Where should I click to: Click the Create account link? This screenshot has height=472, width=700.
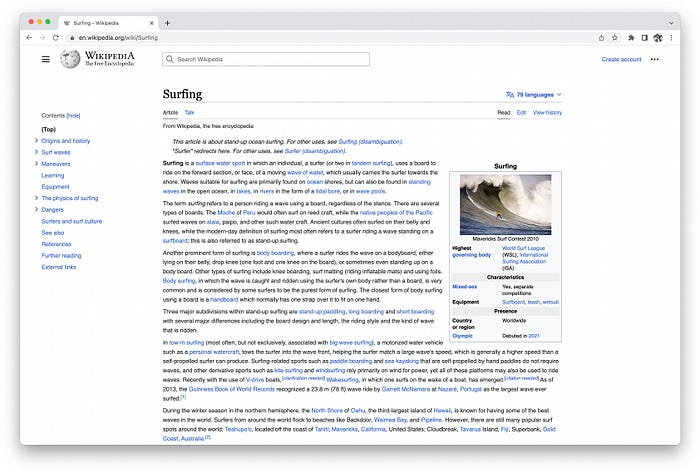coord(621,59)
